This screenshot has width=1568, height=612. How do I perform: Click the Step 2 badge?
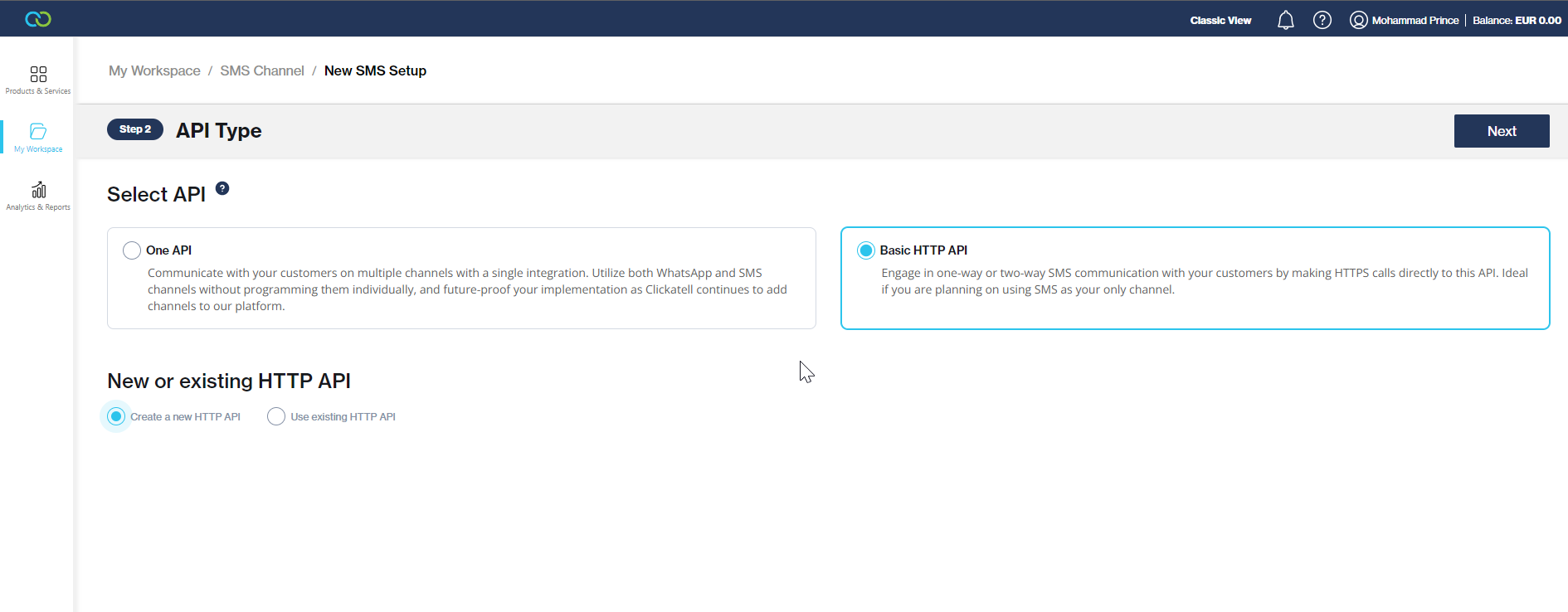(x=135, y=129)
